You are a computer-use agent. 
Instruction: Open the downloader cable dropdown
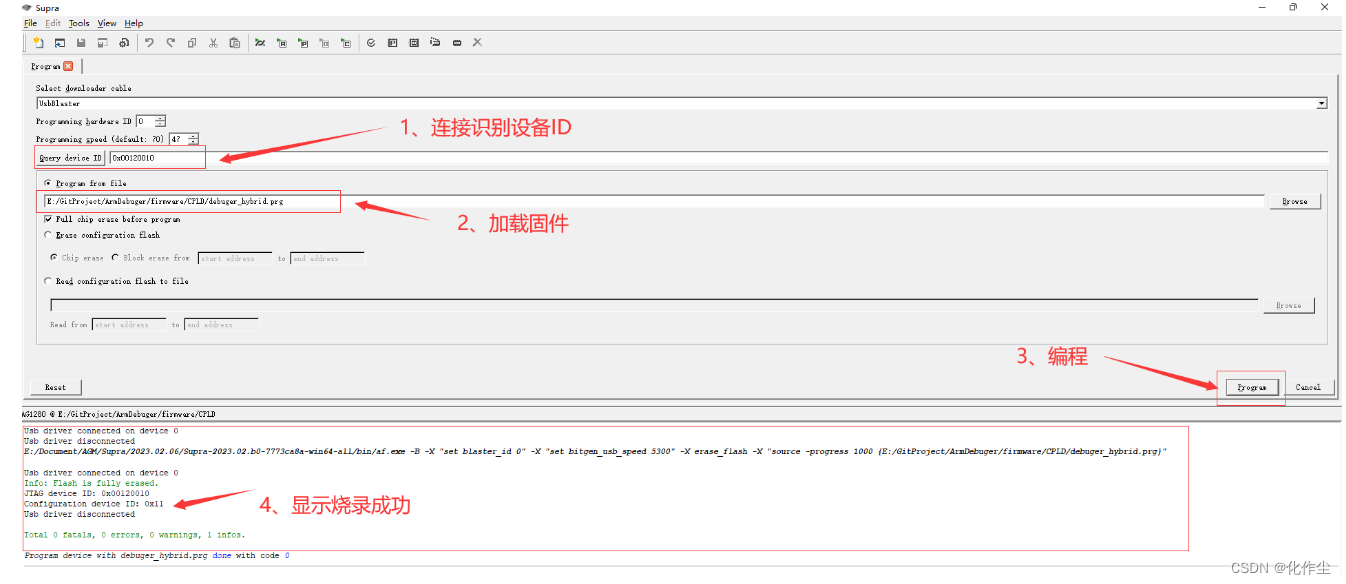tap(1322, 103)
